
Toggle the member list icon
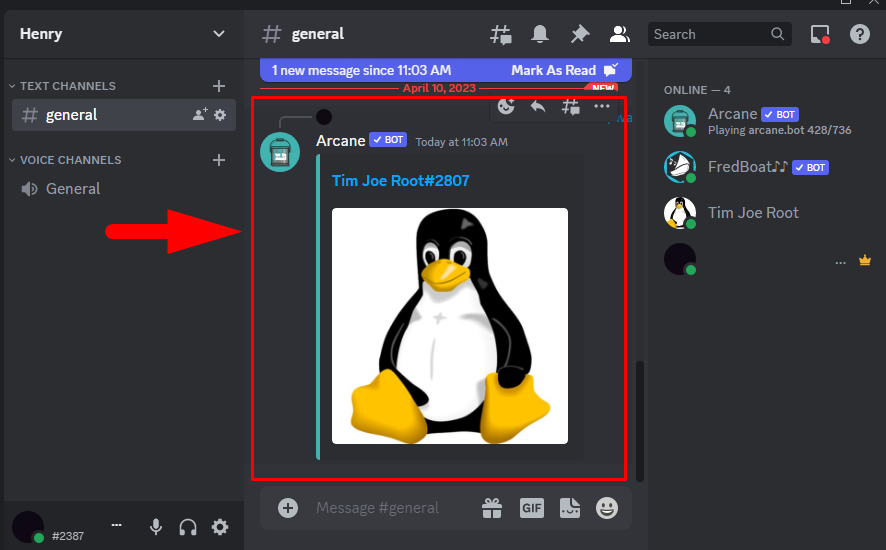click(619, 34)
